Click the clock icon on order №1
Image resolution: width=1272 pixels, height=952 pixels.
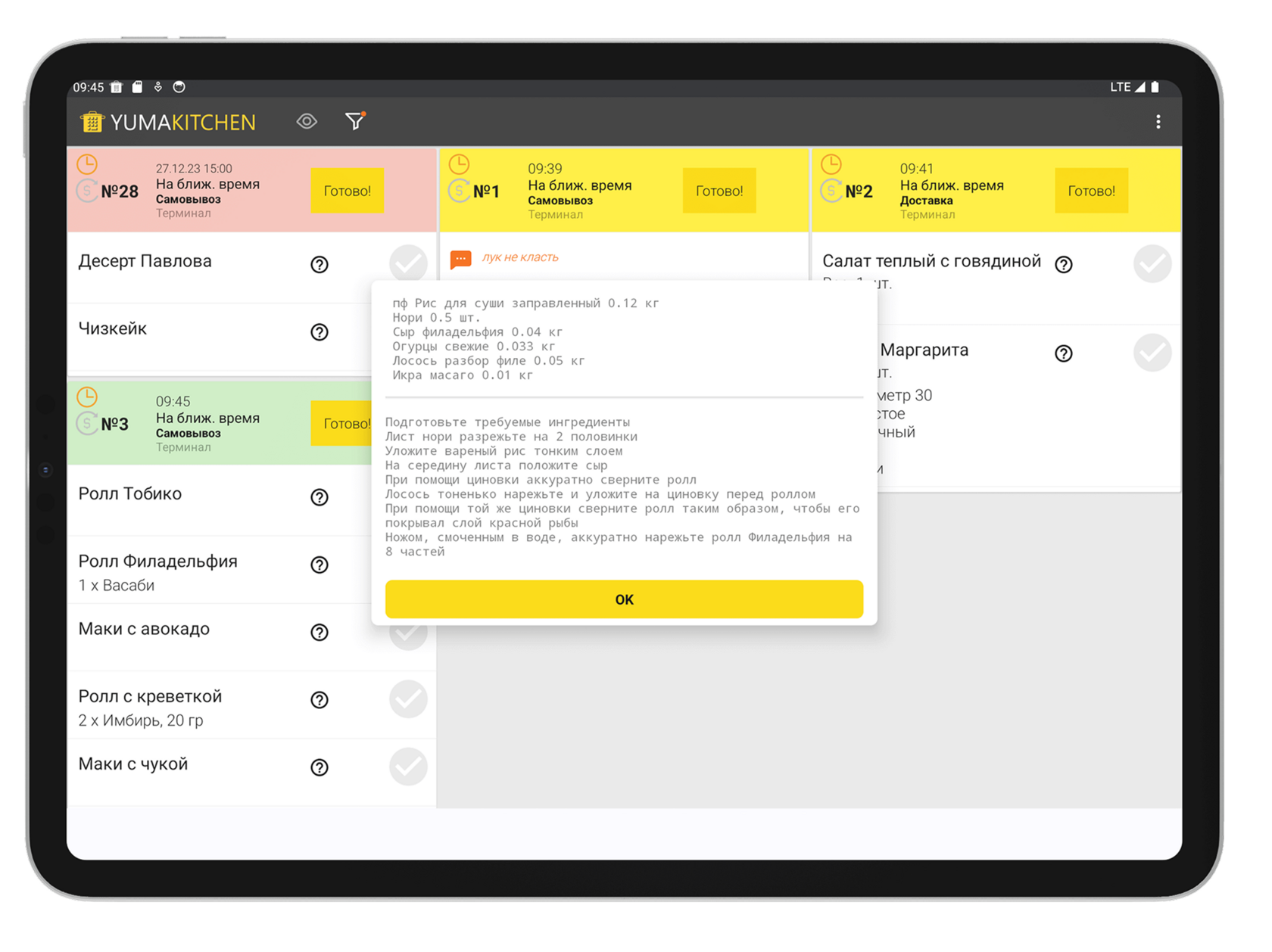[459, 163]
